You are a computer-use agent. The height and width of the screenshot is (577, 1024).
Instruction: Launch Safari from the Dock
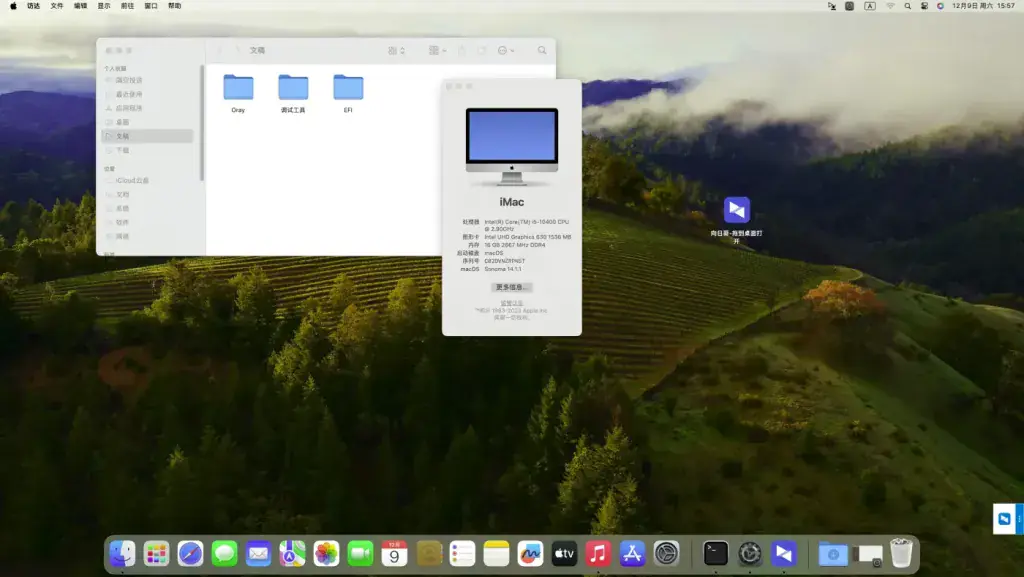point(190,554)
